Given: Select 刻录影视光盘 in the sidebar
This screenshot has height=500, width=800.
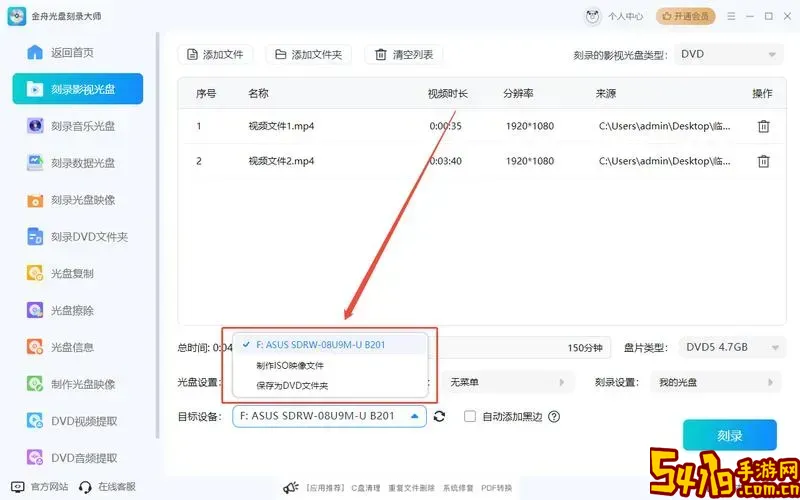Looking at the screenshot, I should 78,89.
